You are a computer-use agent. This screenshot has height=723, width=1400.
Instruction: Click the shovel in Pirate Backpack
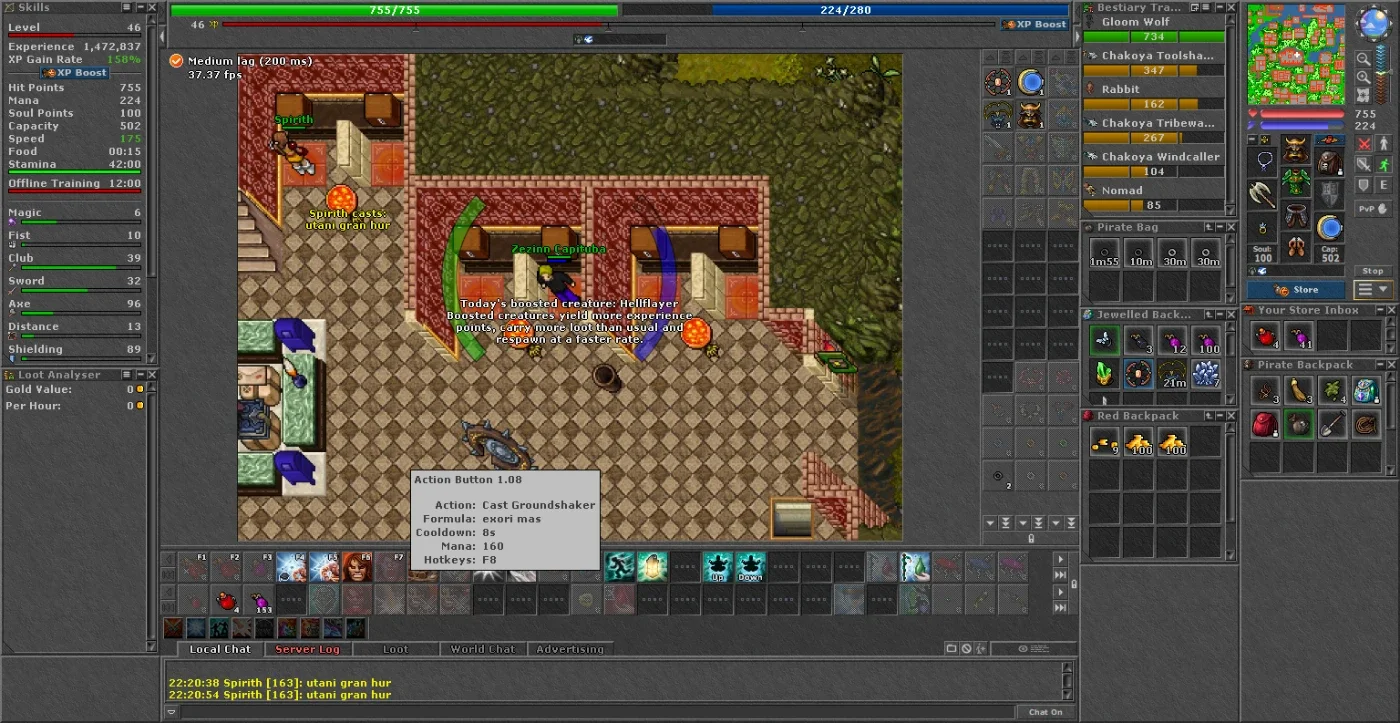point(1331,424)
